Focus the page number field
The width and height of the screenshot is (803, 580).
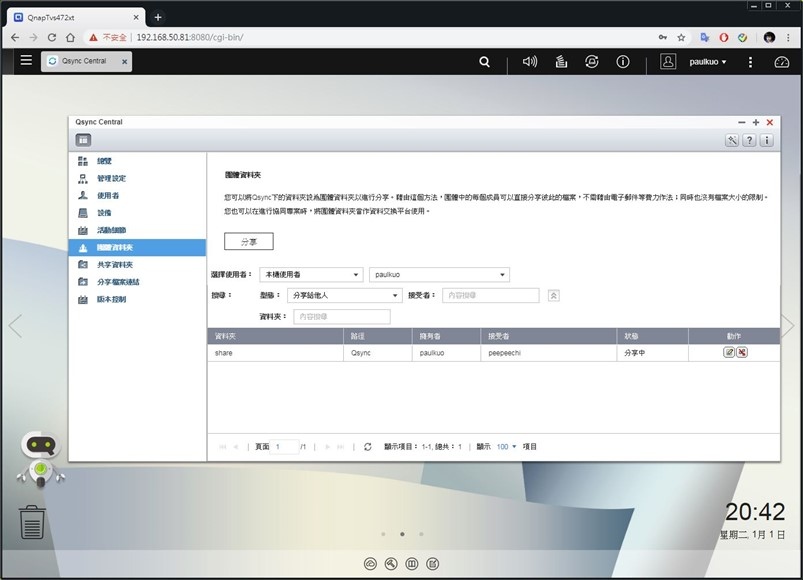point(285,447)
